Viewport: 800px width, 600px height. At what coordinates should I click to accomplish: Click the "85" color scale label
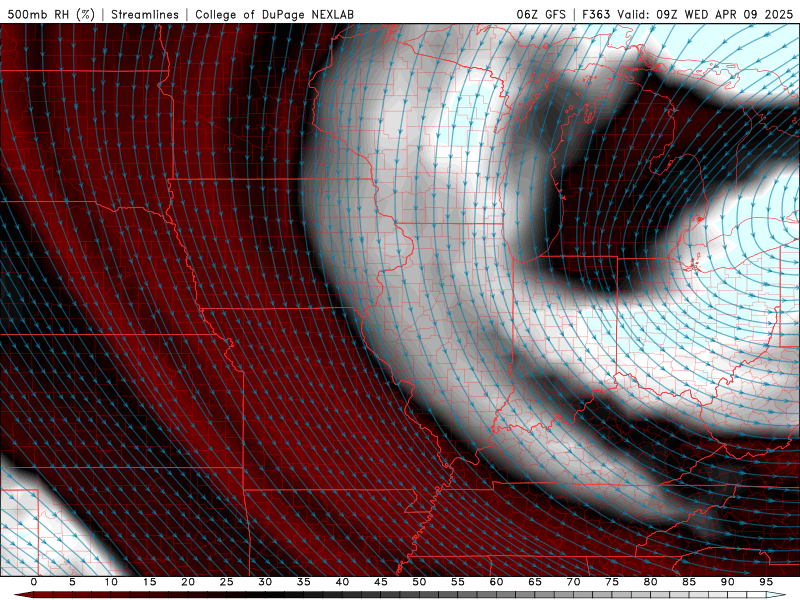[689, 582]
